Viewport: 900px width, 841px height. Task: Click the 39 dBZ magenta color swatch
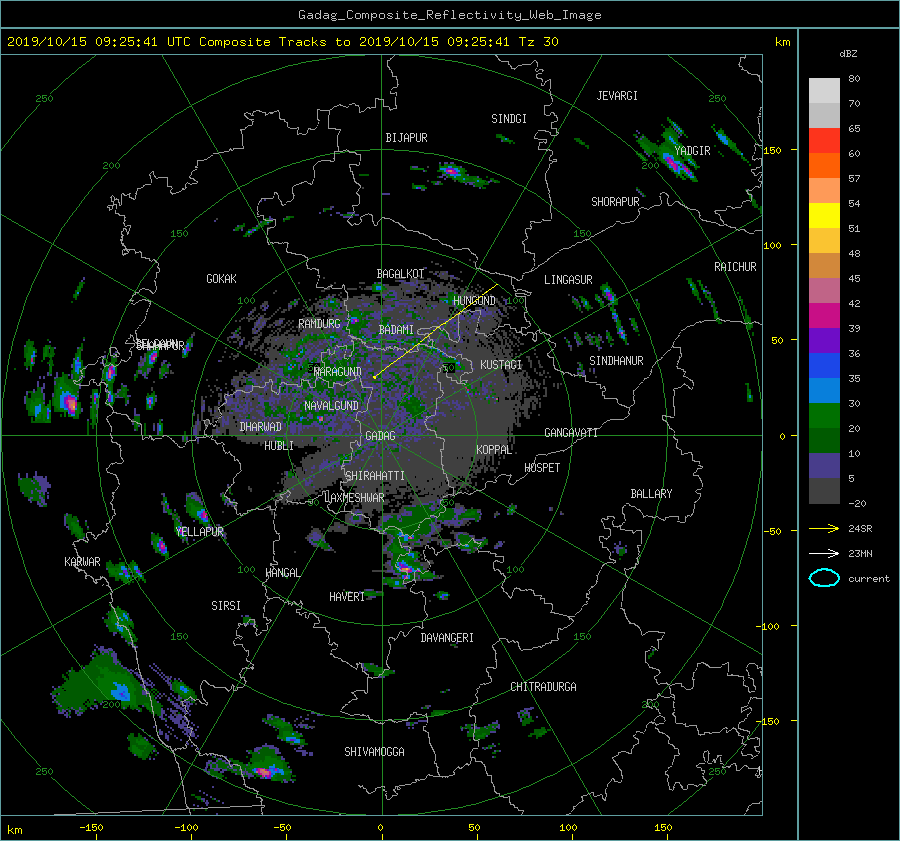pyautogui.click(x=824, y=315)
